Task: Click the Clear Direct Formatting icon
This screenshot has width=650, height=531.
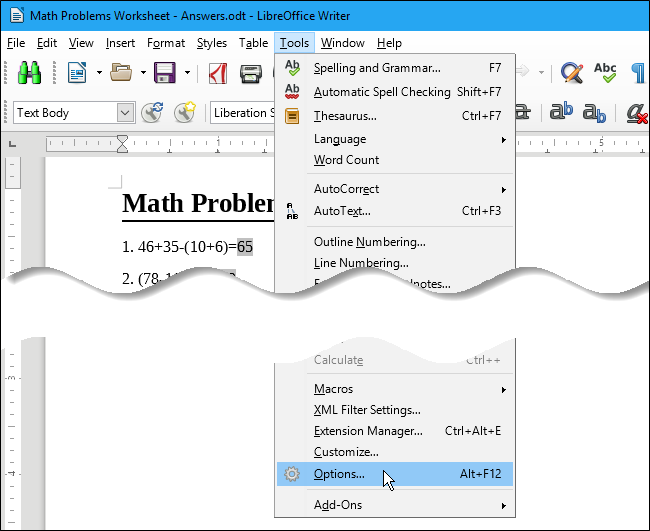Action: (637, 113)
